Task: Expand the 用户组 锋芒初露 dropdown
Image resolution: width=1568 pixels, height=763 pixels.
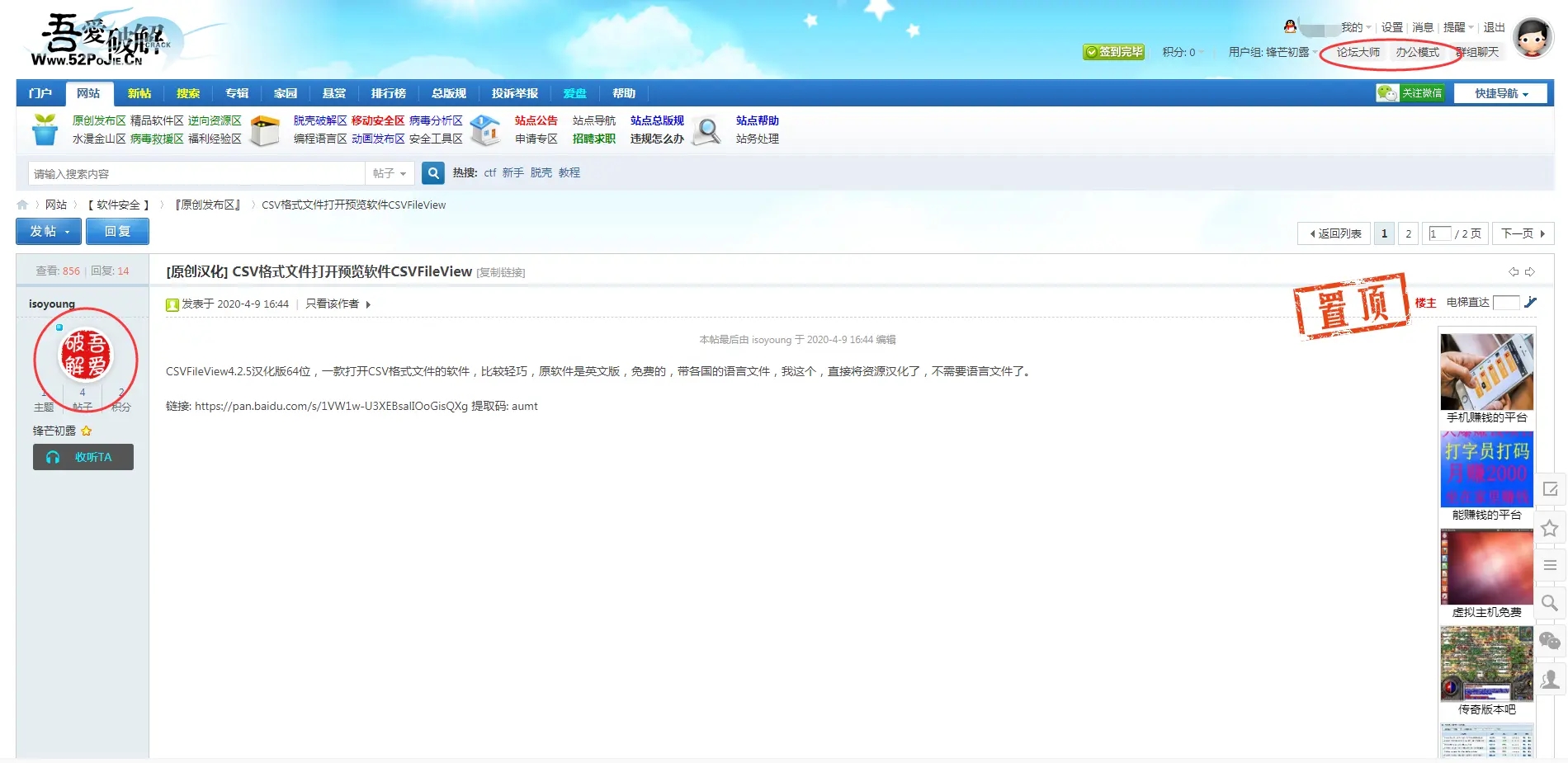Action: tap(1273, 52)
